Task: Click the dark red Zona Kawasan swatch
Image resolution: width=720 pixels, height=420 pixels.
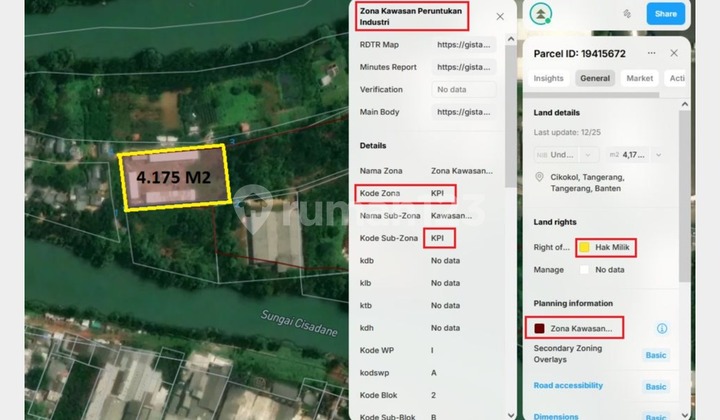Action: click(540, 328)
